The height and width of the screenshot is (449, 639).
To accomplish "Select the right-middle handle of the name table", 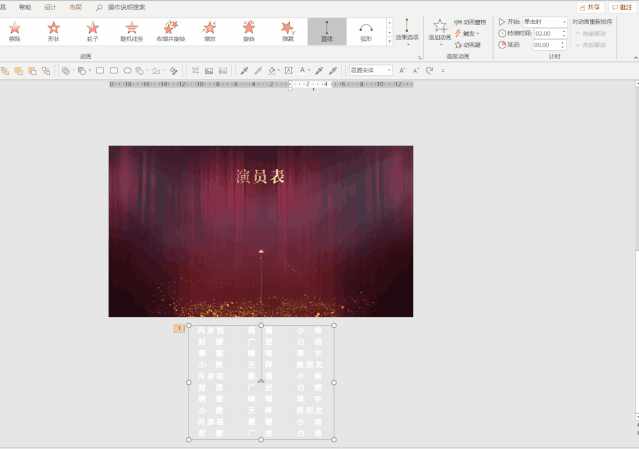I will click(x=334, y=383).
